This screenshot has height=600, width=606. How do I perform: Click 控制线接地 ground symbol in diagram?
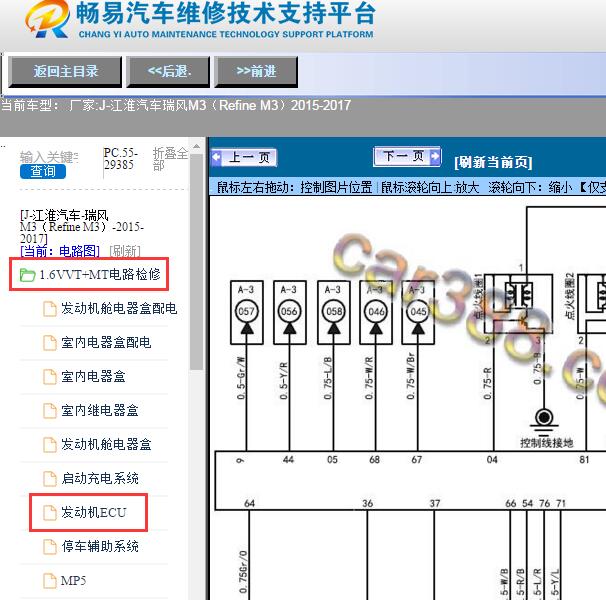pyautogui.click(x=544, y=421)
